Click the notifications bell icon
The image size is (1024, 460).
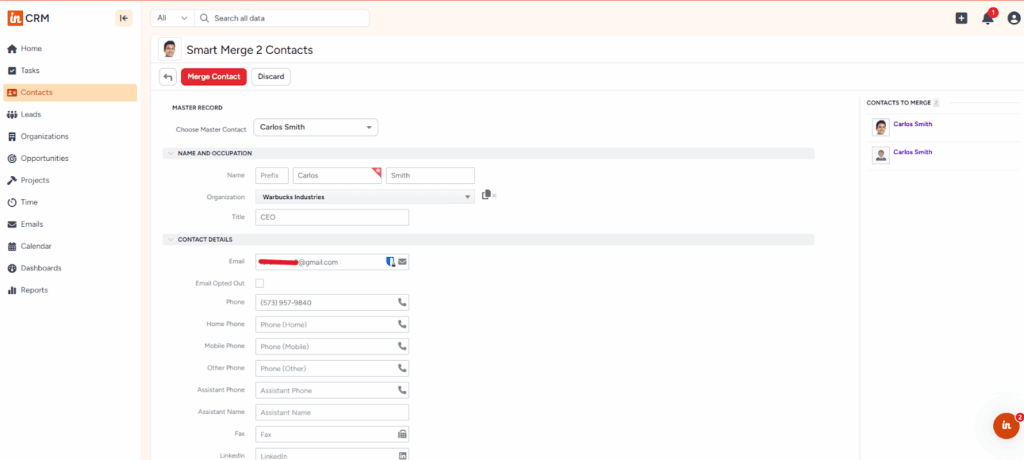point(987,18)
